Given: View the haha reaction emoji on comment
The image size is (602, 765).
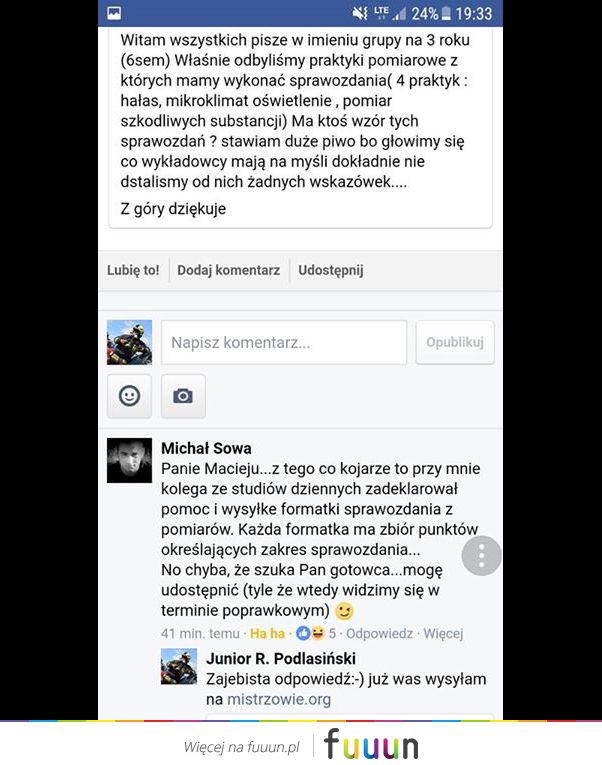Looking at the screenshot, I should coord(318,633).
